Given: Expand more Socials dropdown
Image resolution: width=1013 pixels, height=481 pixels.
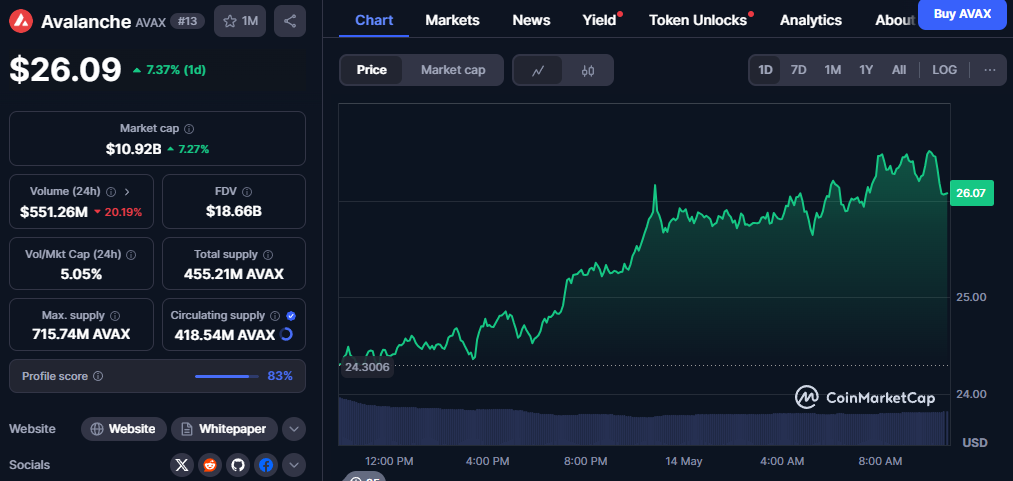Looking at the screenshot, I should point(294,465).
